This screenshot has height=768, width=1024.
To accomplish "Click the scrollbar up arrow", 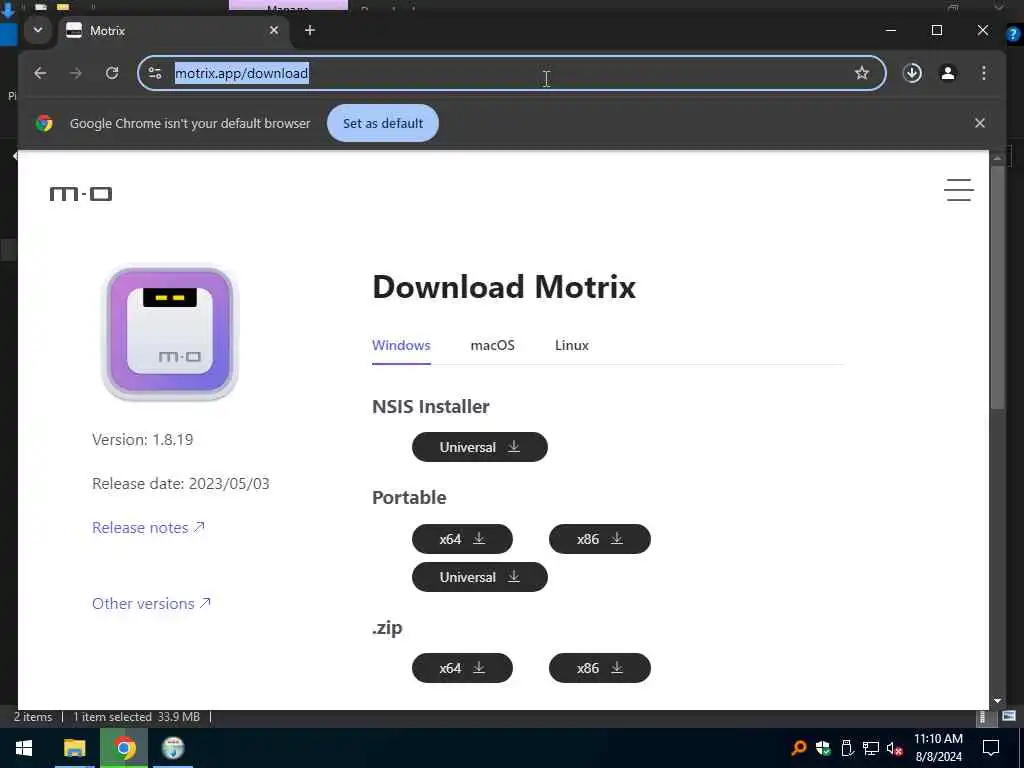I will coord(997,157).
